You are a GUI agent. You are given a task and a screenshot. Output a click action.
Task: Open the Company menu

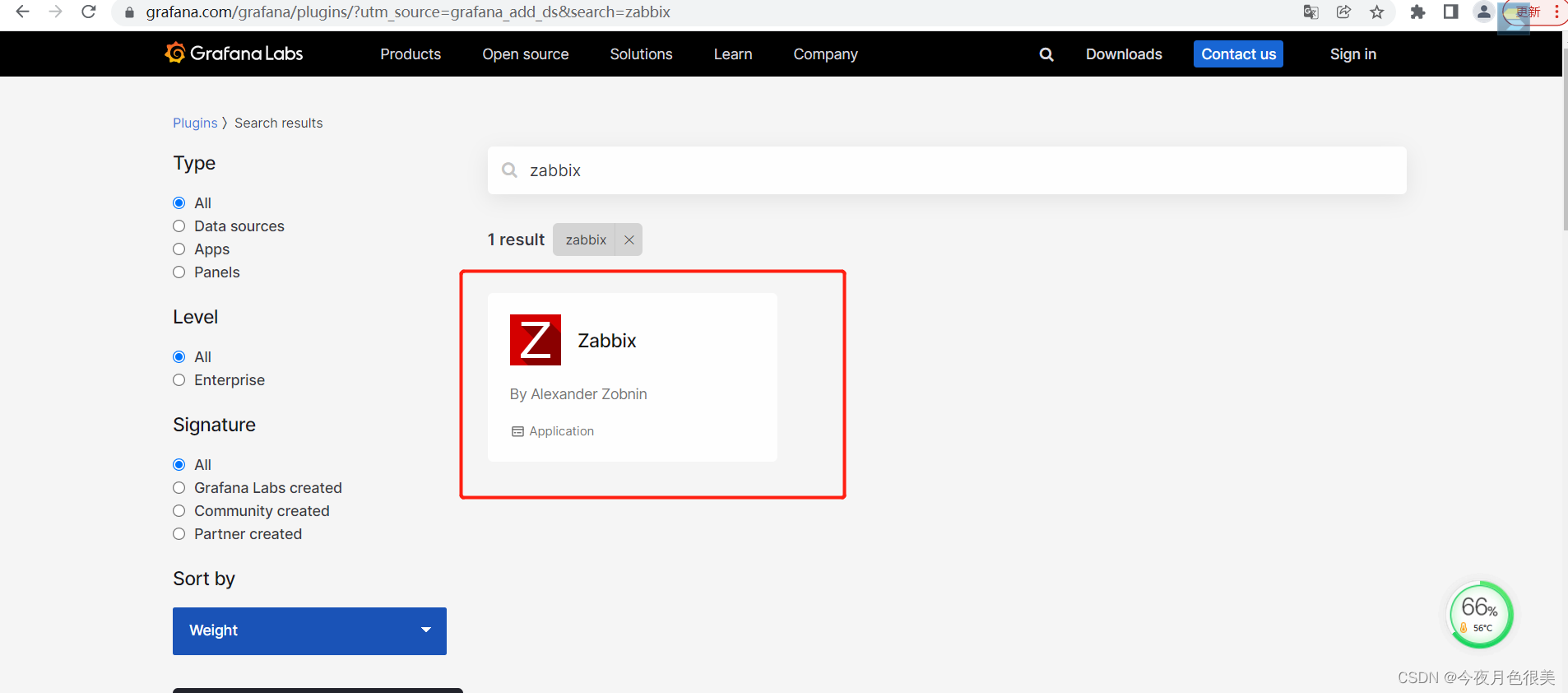tap(825, 54)
